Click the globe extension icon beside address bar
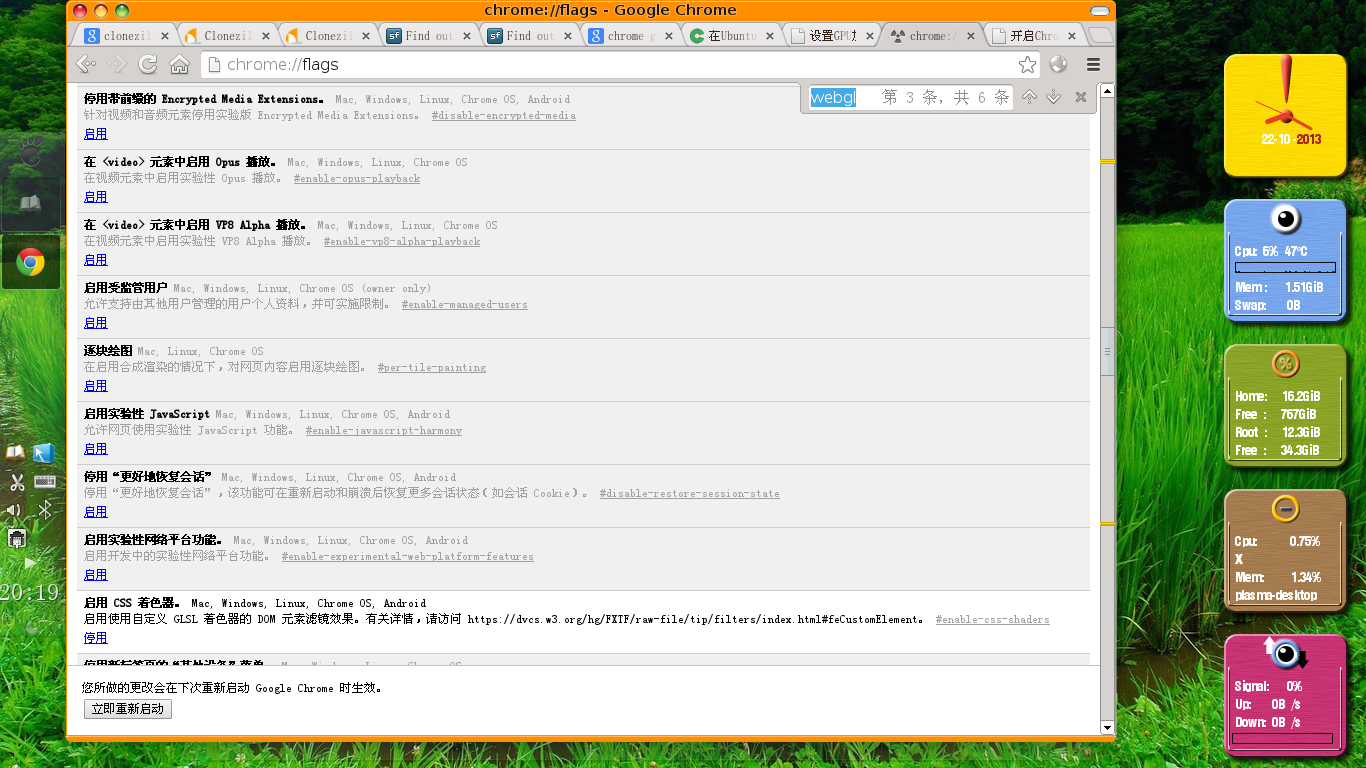The image size is (1366, 768). coord(1058,65)
